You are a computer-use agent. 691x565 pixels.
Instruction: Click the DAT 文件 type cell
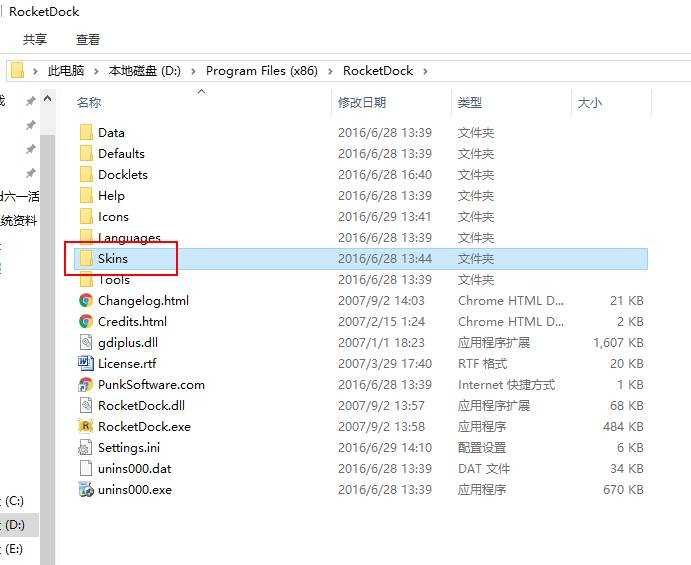(x=484, y=468)
